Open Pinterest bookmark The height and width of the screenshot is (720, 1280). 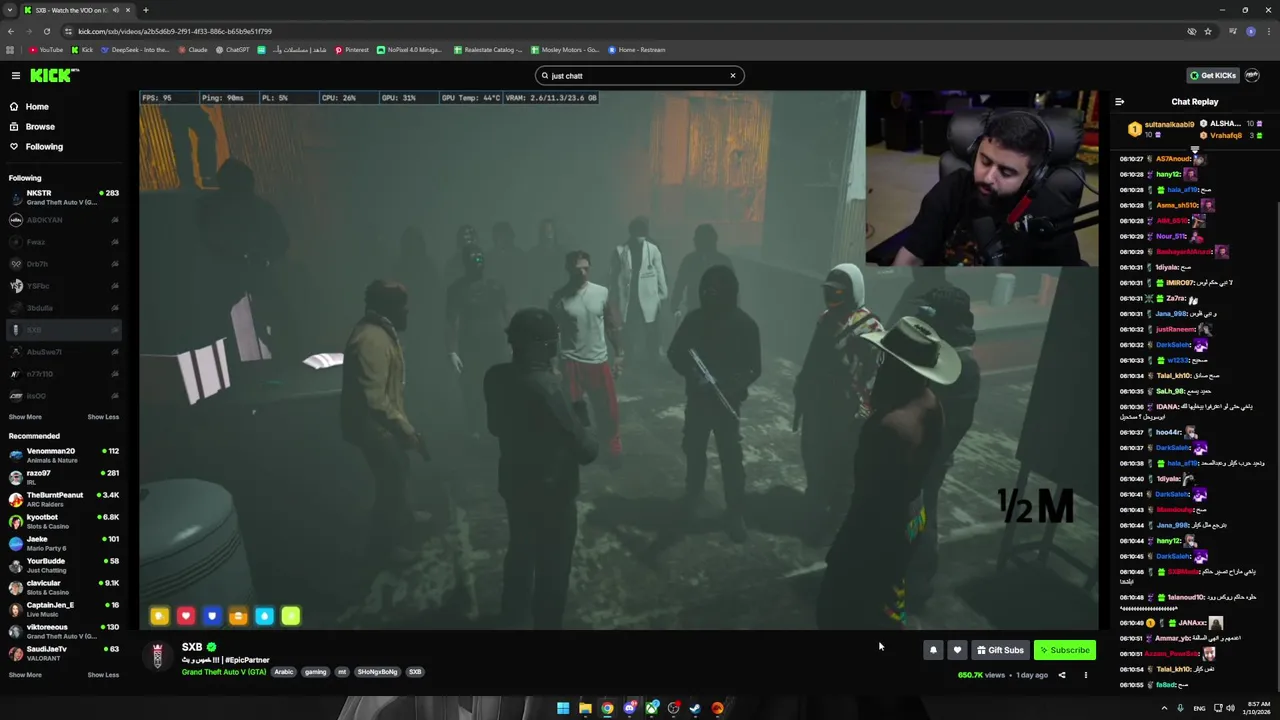point(352,50)
